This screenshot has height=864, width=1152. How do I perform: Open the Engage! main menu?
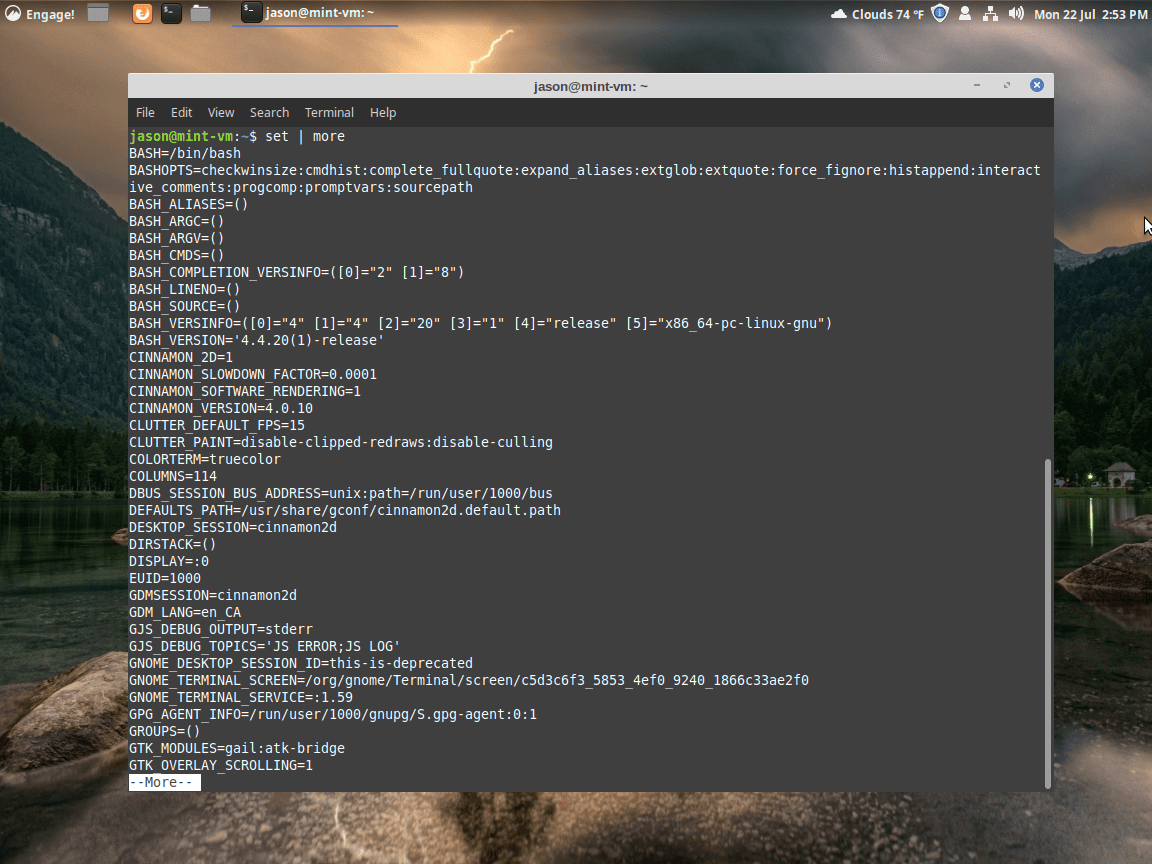40,14
